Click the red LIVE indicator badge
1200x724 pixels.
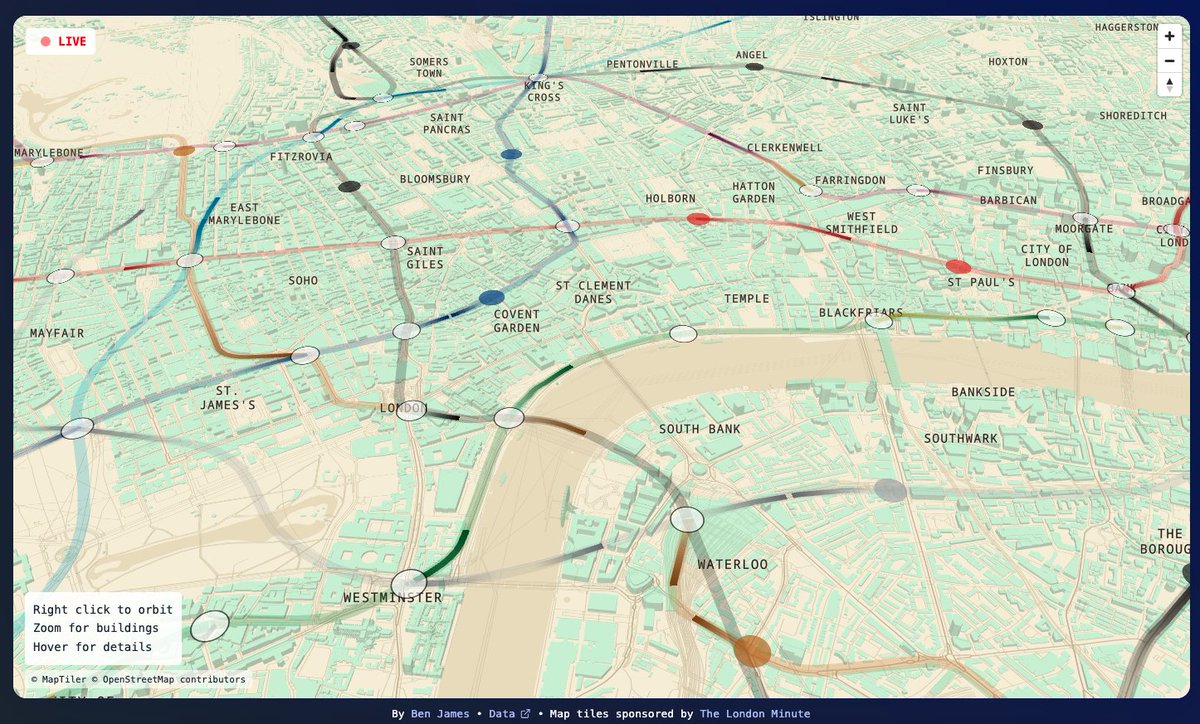[x=61, y=41]
